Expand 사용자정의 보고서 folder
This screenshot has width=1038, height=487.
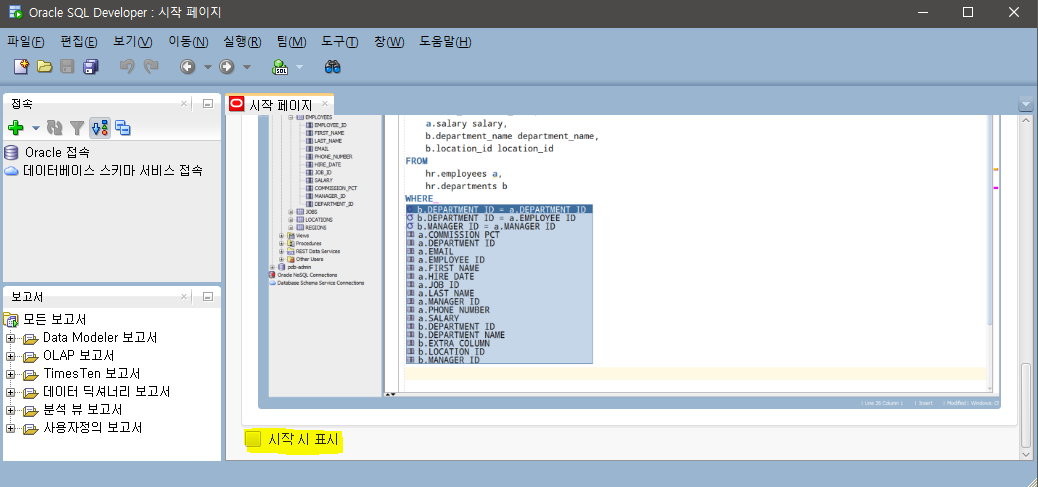point(11,429)
